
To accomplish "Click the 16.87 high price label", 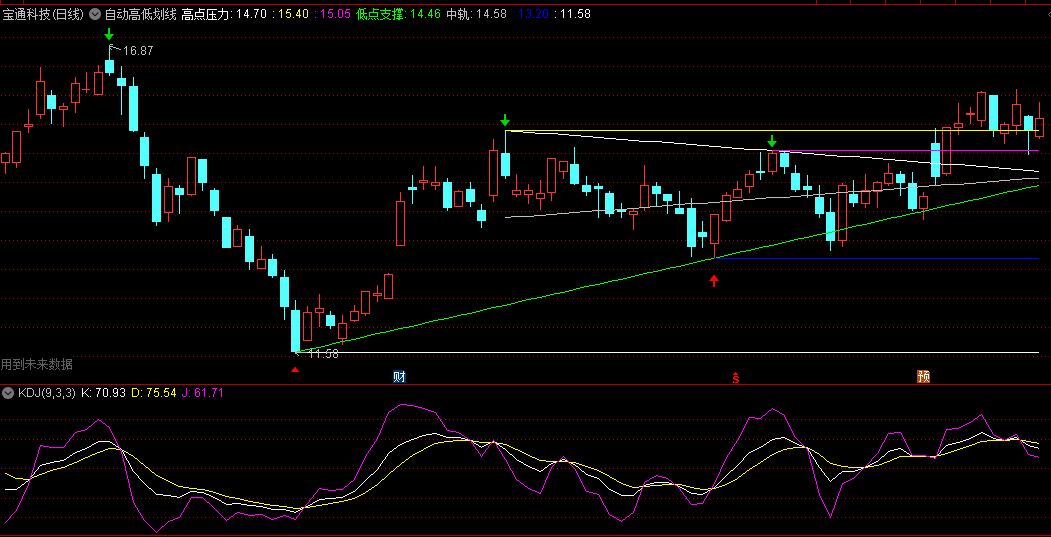I will (x=138, y=50).
